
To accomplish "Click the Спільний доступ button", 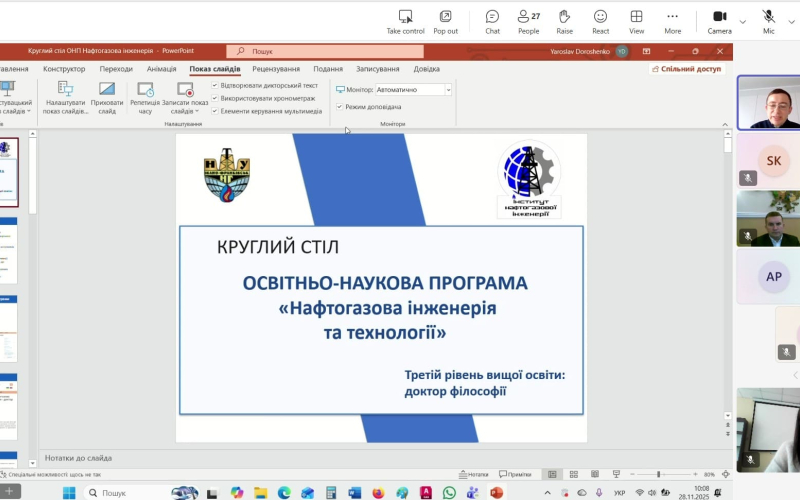I will [686, 69].
